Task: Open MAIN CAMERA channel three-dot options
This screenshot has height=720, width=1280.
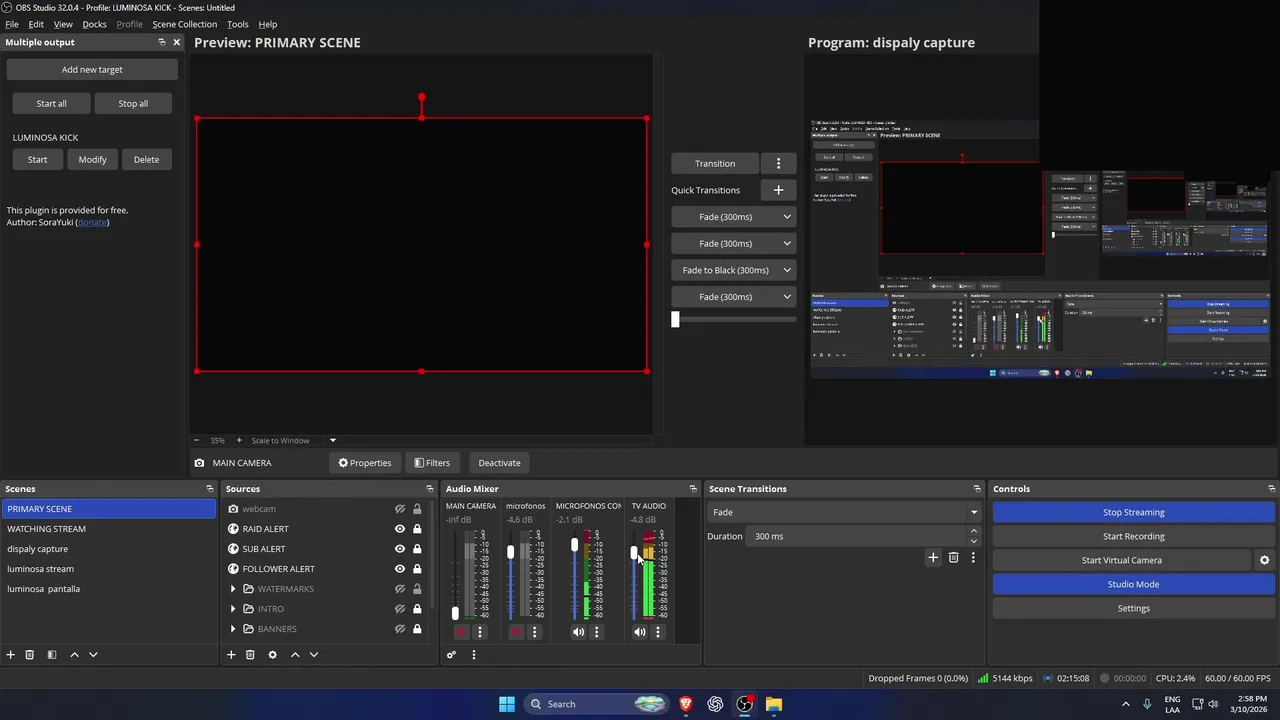Action: coord(480,632)
